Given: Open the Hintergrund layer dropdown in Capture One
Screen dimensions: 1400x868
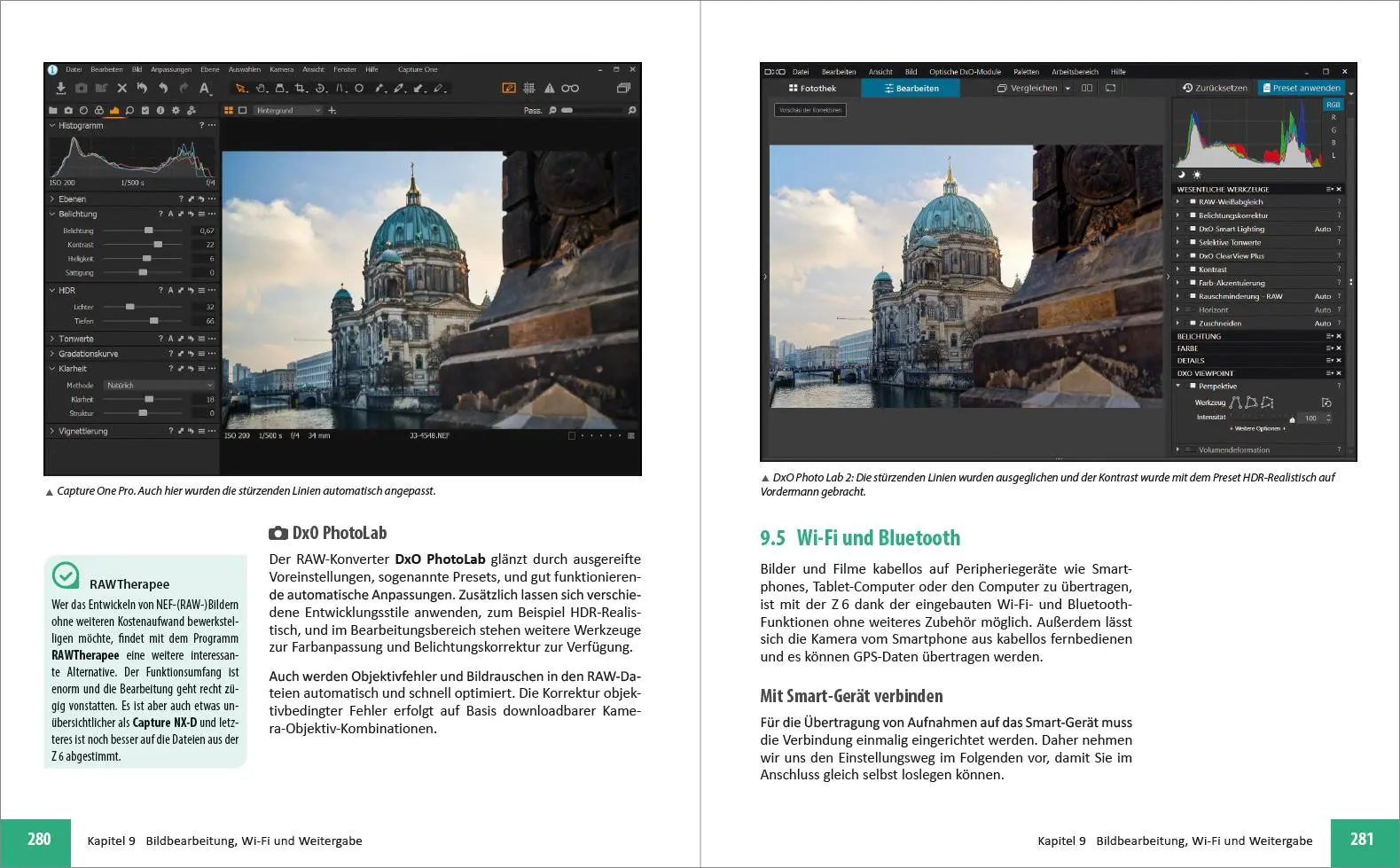Looking at the screenshot, I should (x=287, y=111).
